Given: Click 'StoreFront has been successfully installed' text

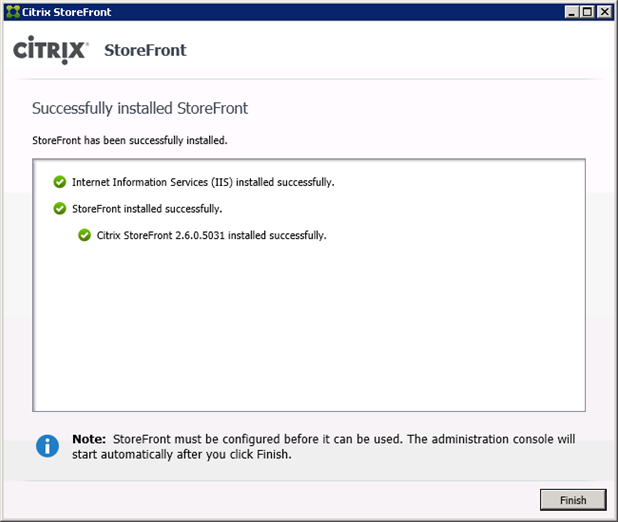Looking at the screenshot, I should (x=130, y=140).
